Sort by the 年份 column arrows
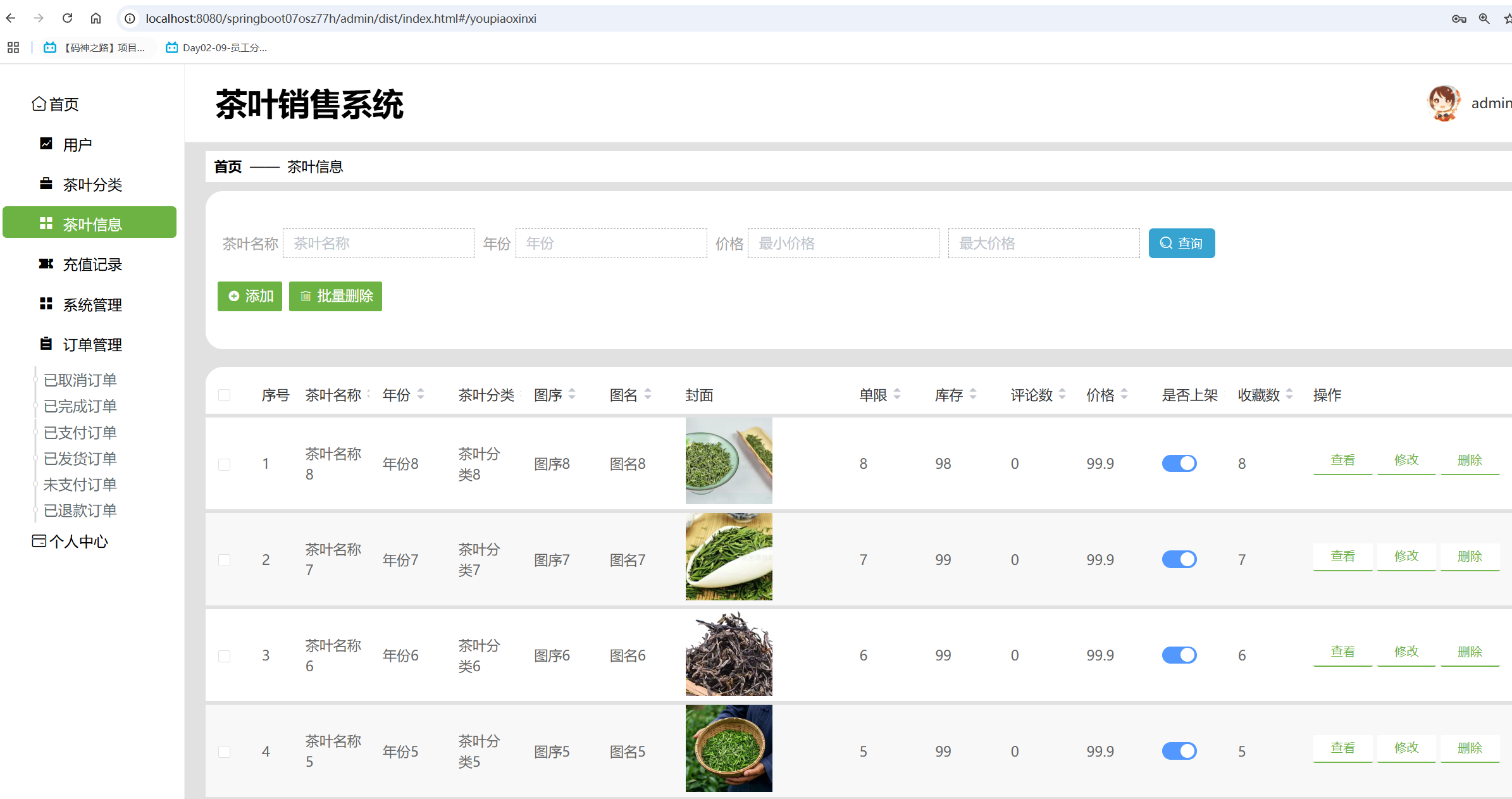 [421, 395]
